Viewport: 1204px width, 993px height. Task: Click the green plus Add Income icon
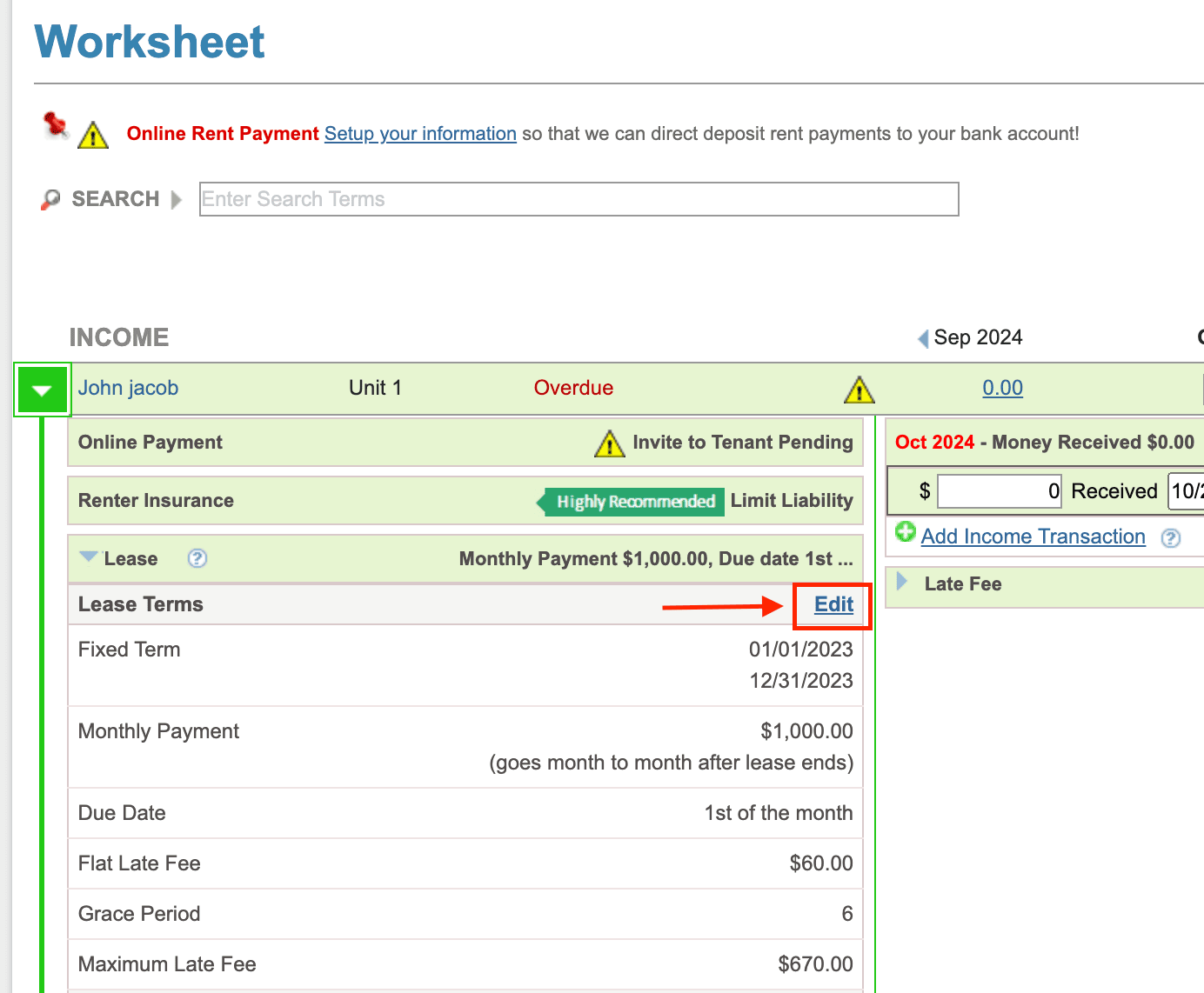tap(906, 532)
